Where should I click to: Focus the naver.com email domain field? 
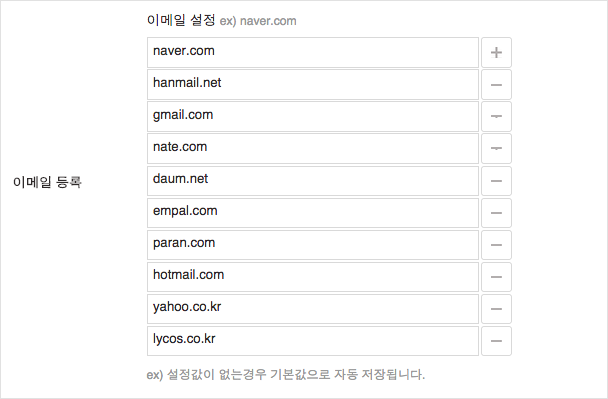pyautogui.click(x=313, y=52)
